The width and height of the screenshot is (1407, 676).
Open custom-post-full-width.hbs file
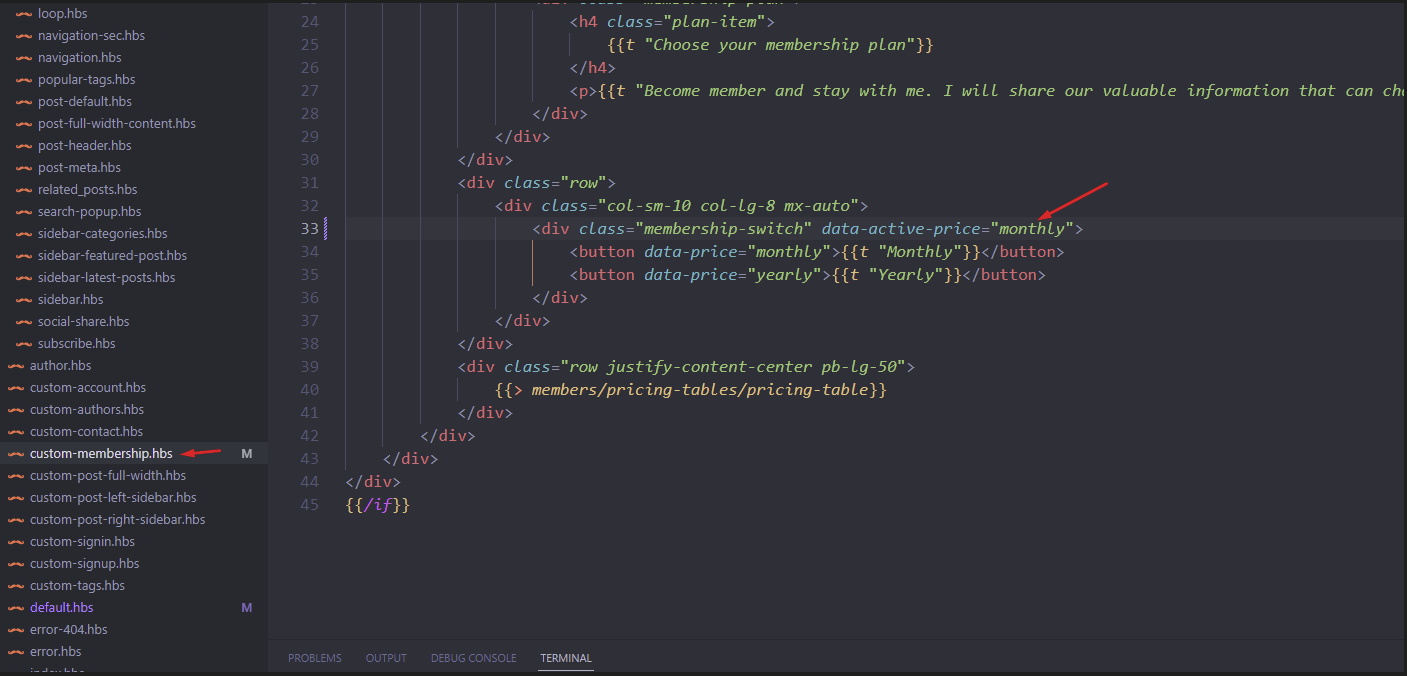[108, 475]
